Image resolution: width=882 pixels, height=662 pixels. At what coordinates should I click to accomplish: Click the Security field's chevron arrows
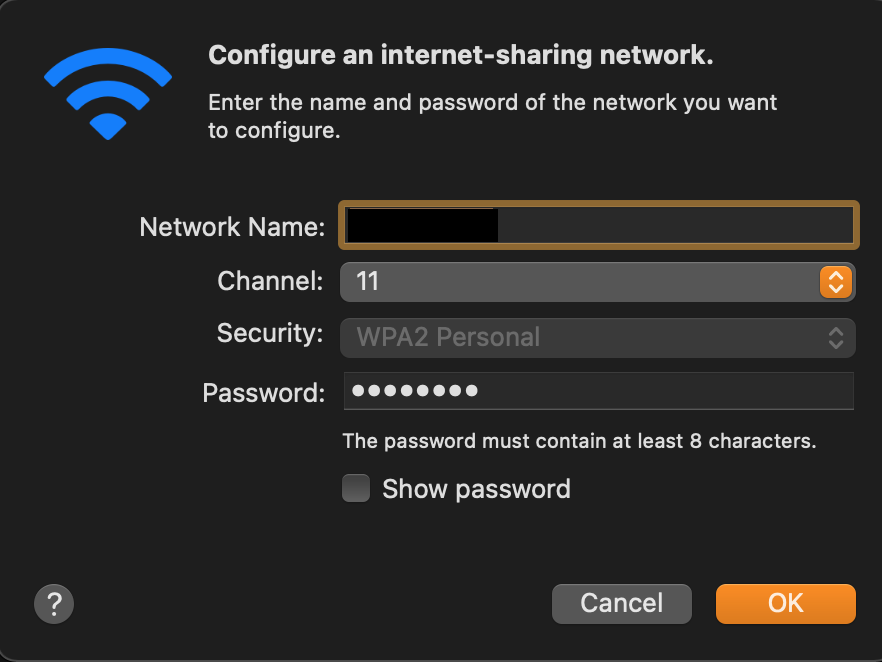click(836, 337)
